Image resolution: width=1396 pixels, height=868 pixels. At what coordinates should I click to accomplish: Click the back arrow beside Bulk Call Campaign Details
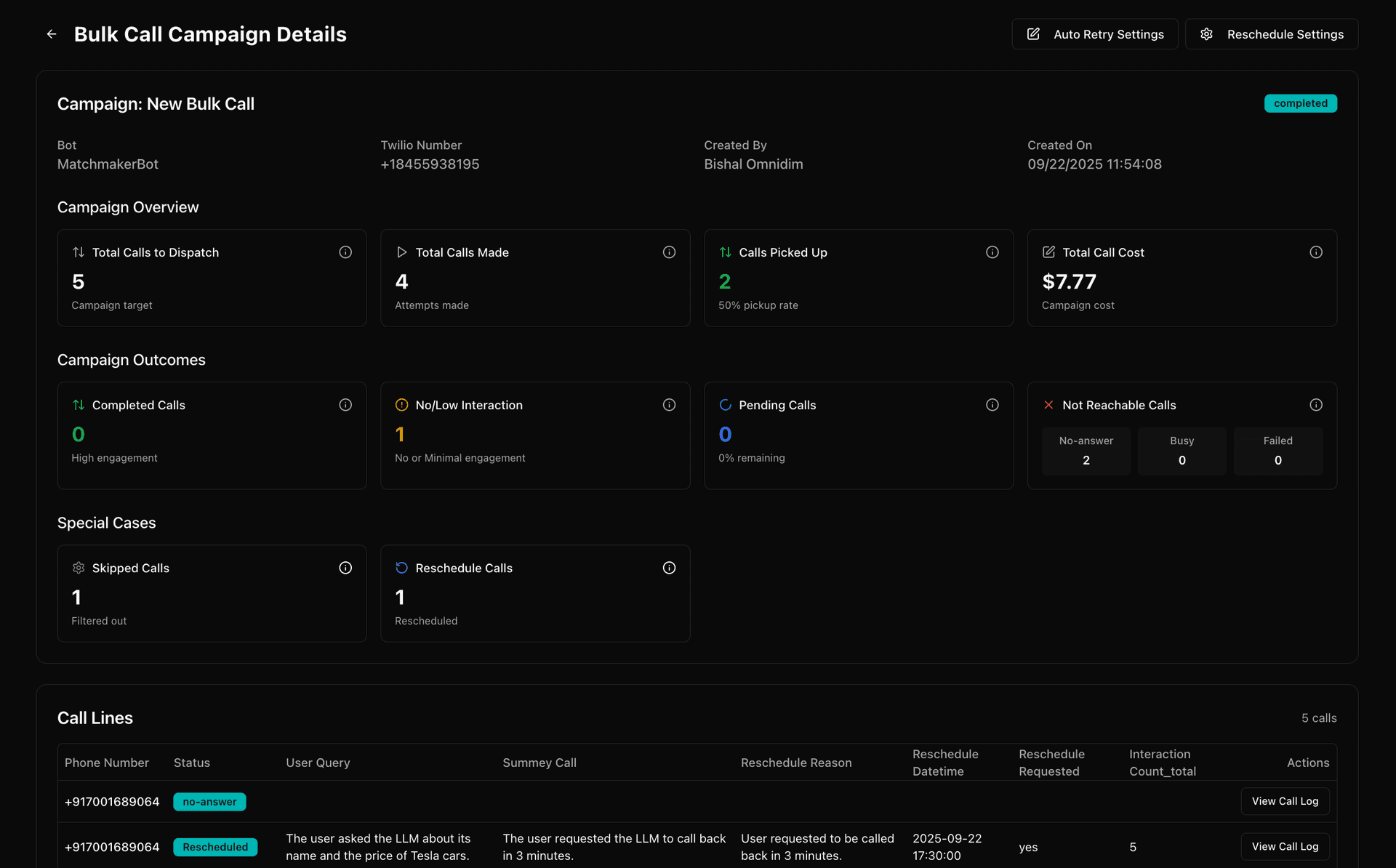click(51, 33)
